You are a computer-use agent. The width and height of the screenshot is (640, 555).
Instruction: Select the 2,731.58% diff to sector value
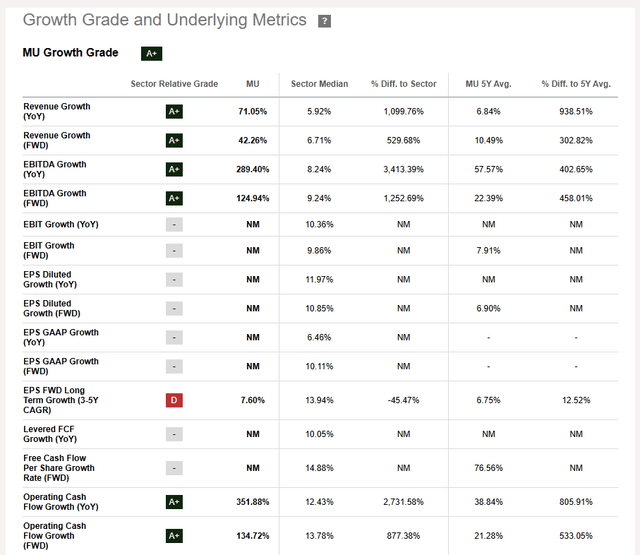click(x=404, y=502)
